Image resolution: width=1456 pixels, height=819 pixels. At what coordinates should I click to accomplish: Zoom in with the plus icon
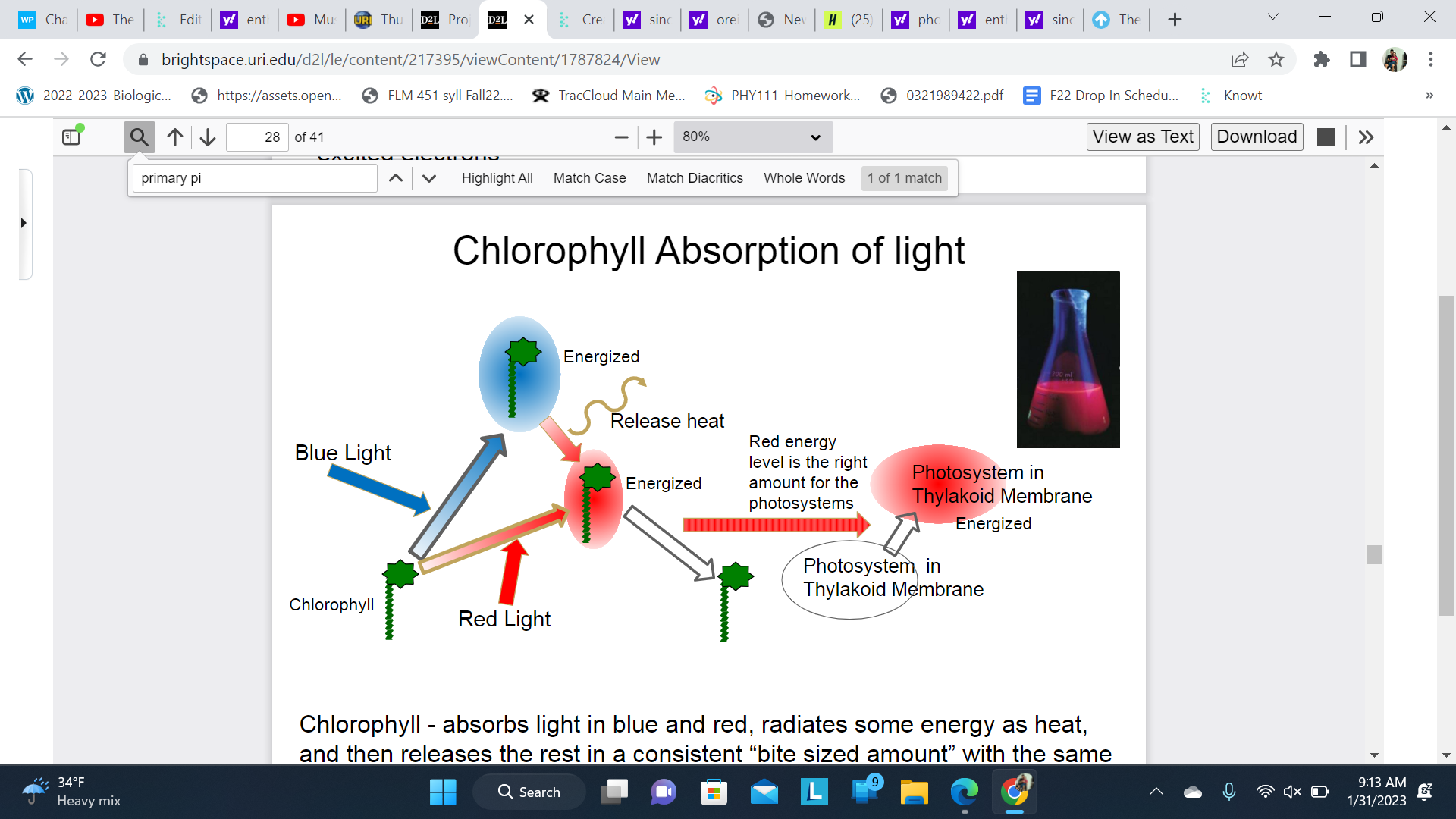pyautogui.click(x=654, y=137)
